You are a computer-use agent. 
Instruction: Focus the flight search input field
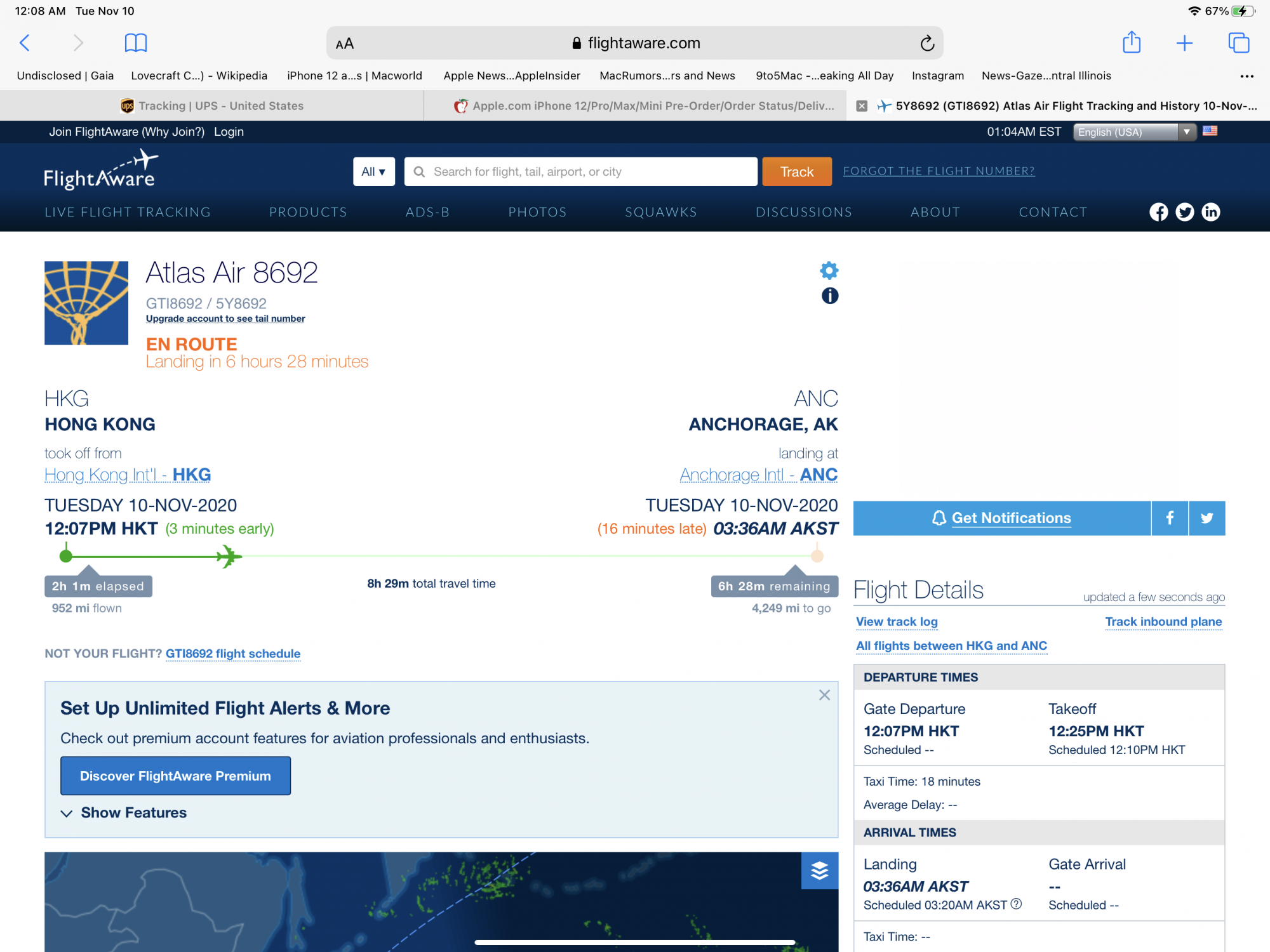tap(580, 171)
